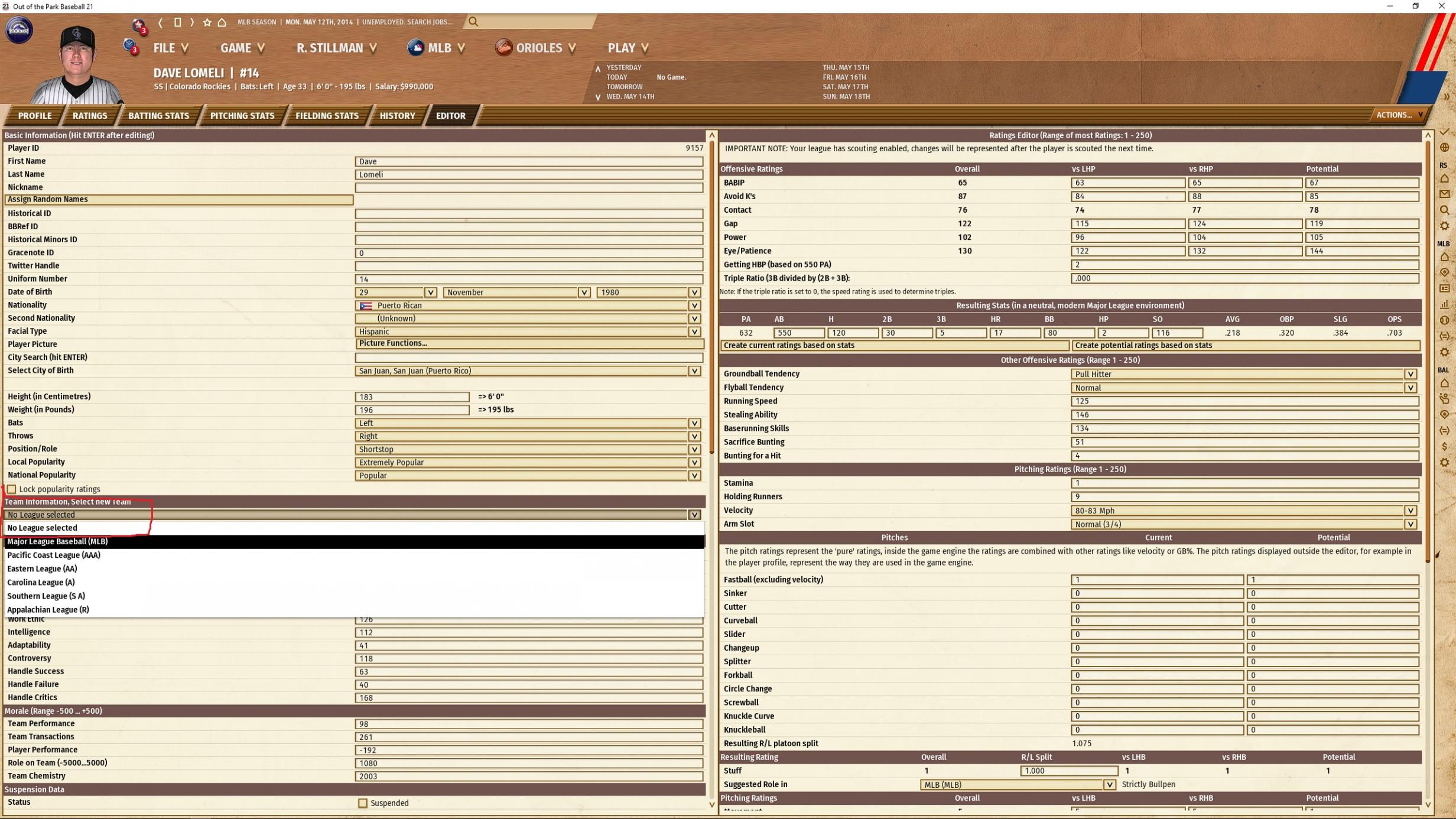
Task: Click the magnifier icon in search bar
Action: pos(473,22)
